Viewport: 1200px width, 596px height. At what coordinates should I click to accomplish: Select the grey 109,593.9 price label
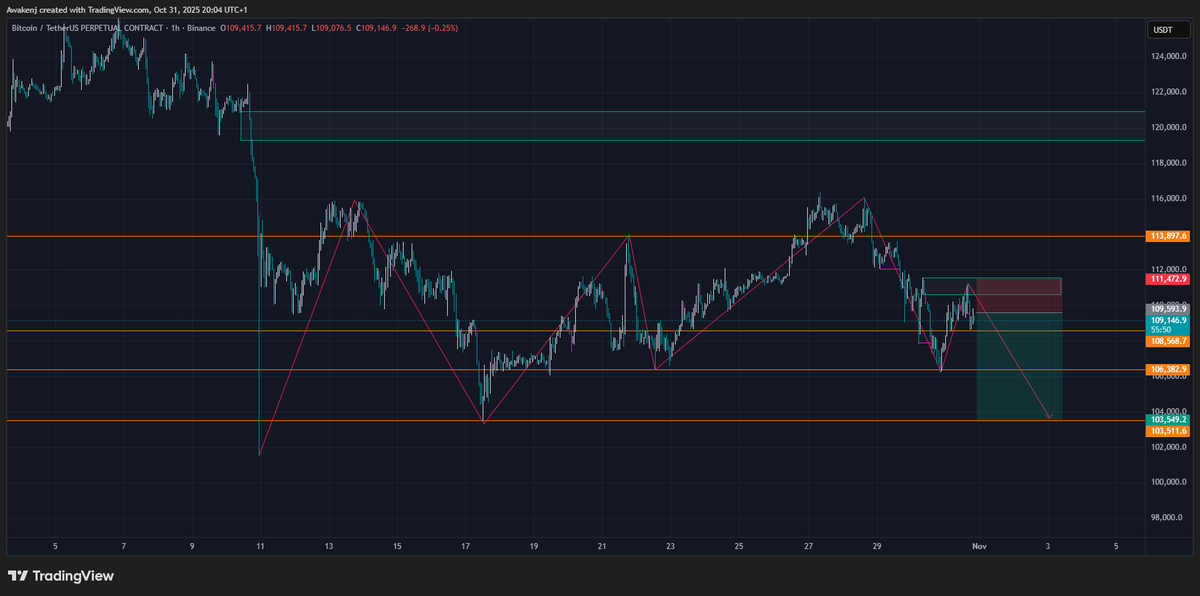pos(1167,310)
